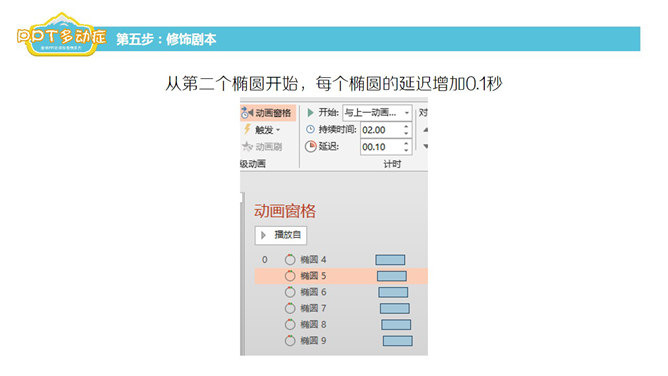
Task: Click the effect icon beside 椭圆 4
Action: tap(290, 260)
